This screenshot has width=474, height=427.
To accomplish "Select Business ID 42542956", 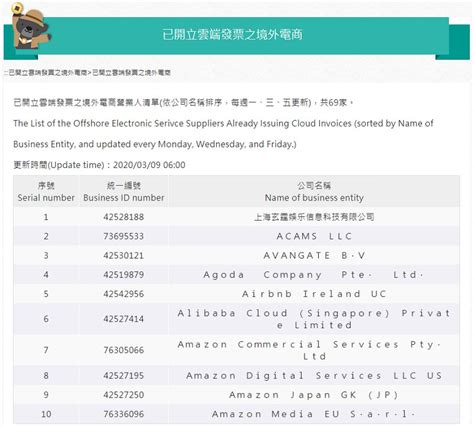I will point(124,294).
